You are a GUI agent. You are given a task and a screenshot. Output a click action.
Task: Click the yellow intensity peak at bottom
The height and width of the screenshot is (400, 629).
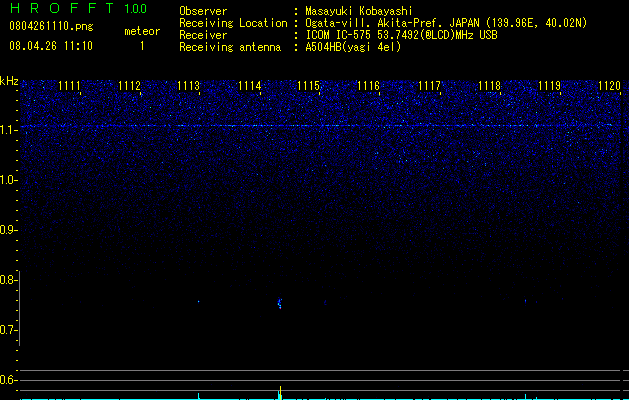[280, 392]
